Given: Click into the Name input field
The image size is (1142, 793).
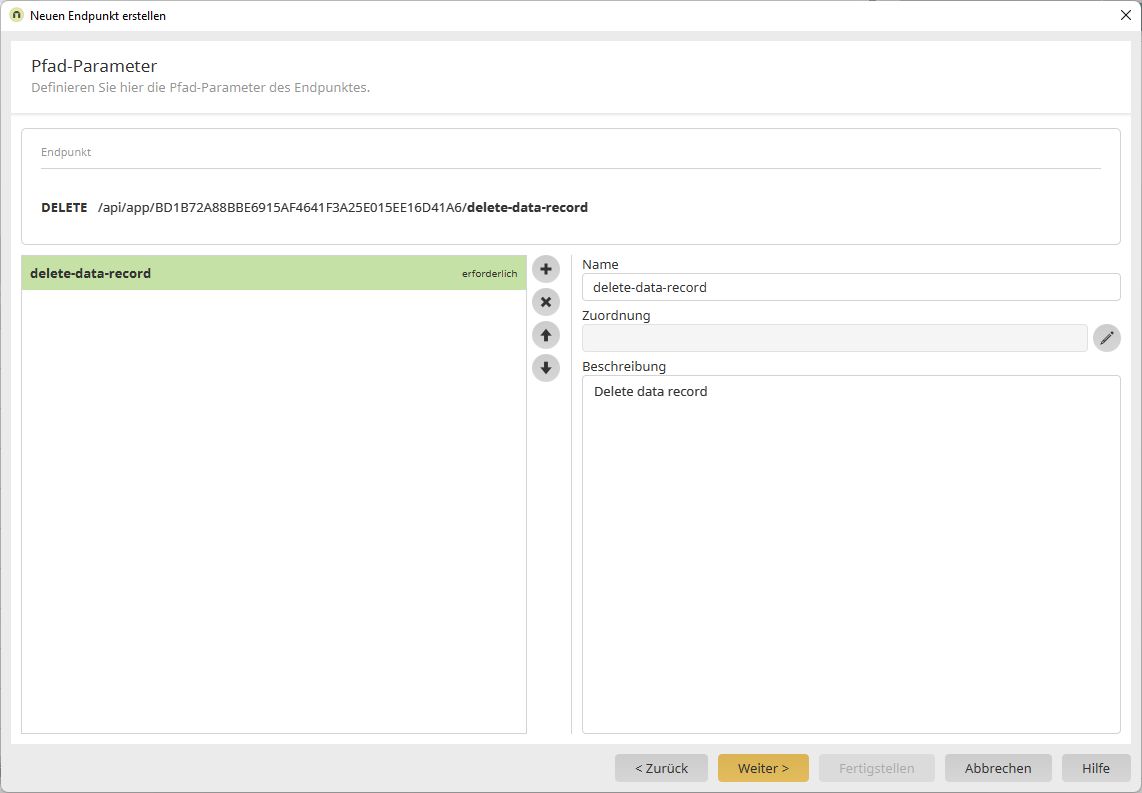Looking at the screenshot, I should click(851, 287).
